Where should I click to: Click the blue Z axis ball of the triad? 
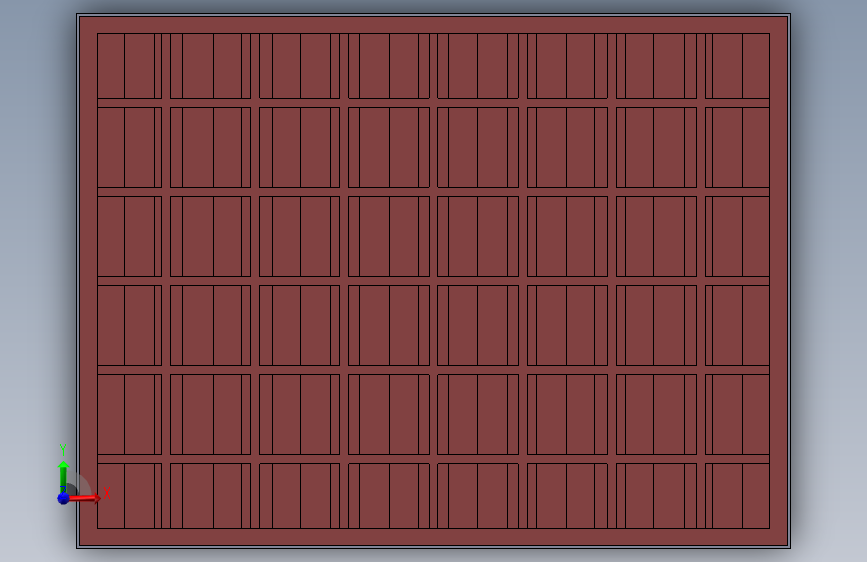[63, 498]
